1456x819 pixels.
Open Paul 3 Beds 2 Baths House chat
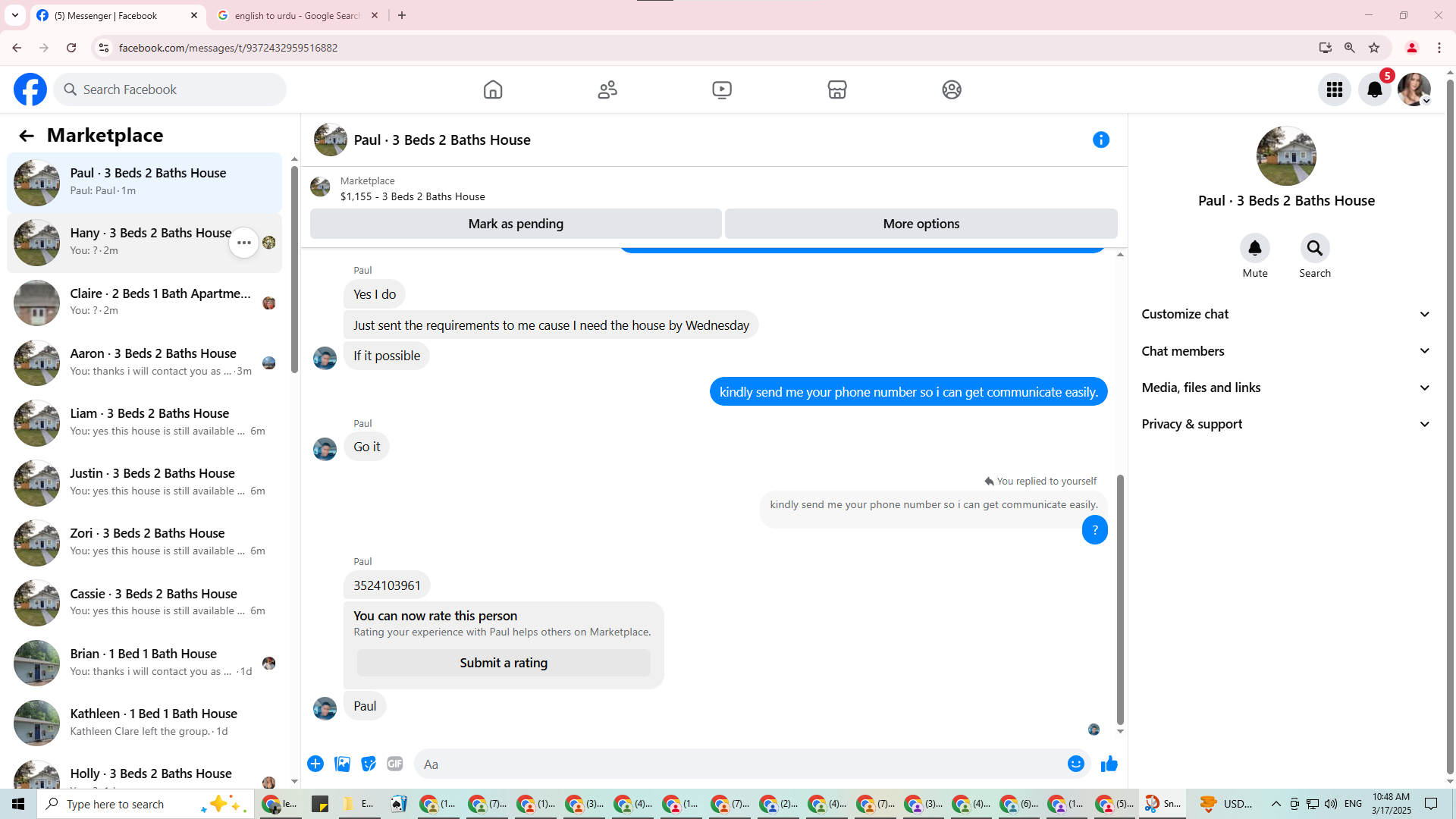pos(144,183)
